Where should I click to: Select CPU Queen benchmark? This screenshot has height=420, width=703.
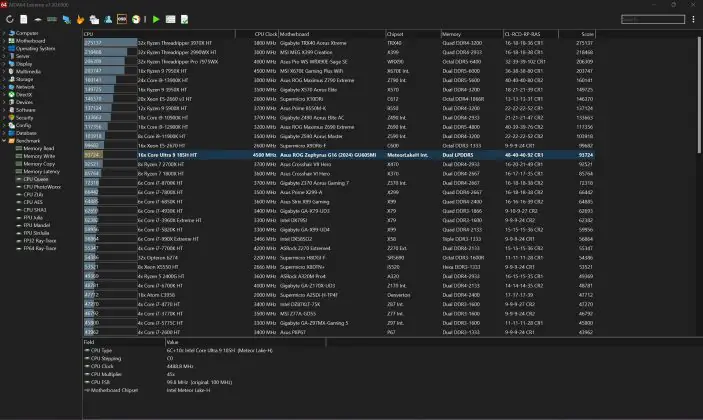[x=35, y=179]
